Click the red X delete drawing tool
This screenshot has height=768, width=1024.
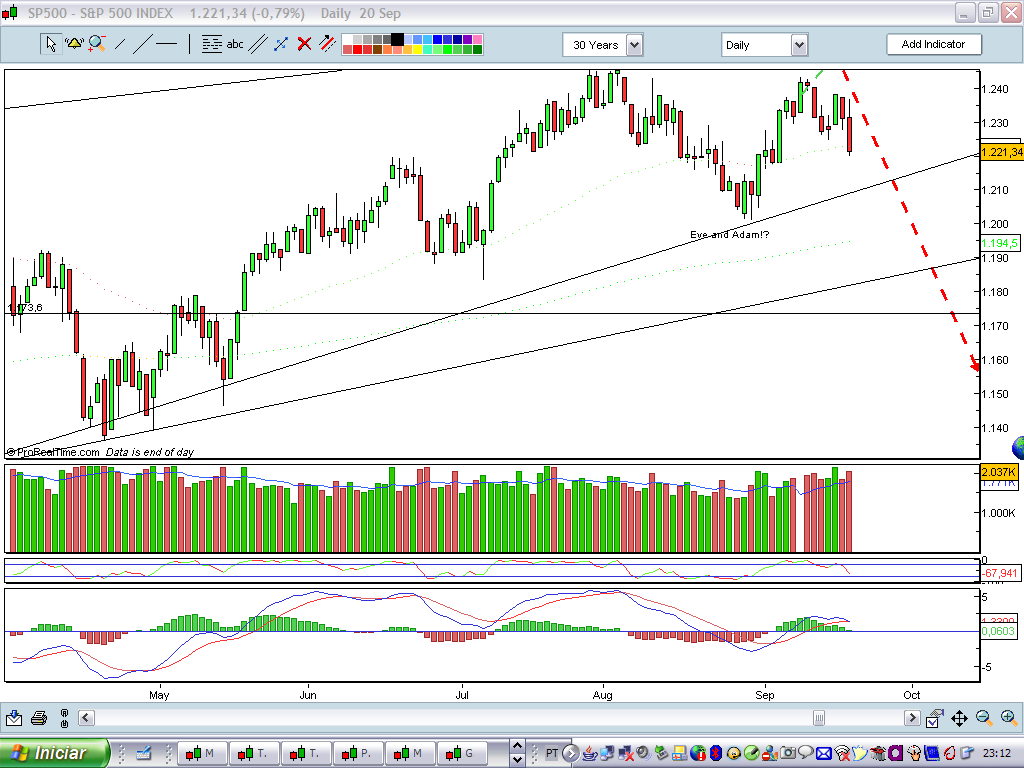pyautogui.click(x=303, y=44)
